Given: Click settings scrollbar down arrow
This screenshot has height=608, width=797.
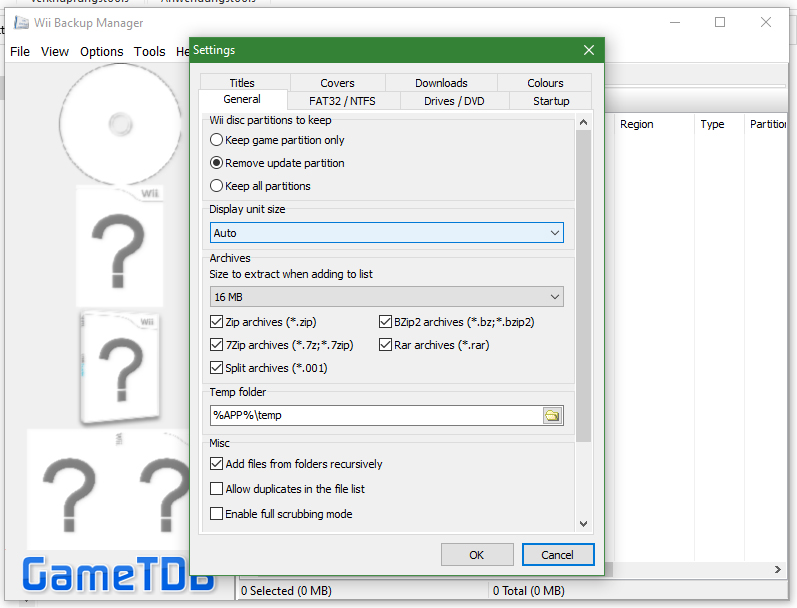Looking at the screenshot, I should [x=584, y=524].
